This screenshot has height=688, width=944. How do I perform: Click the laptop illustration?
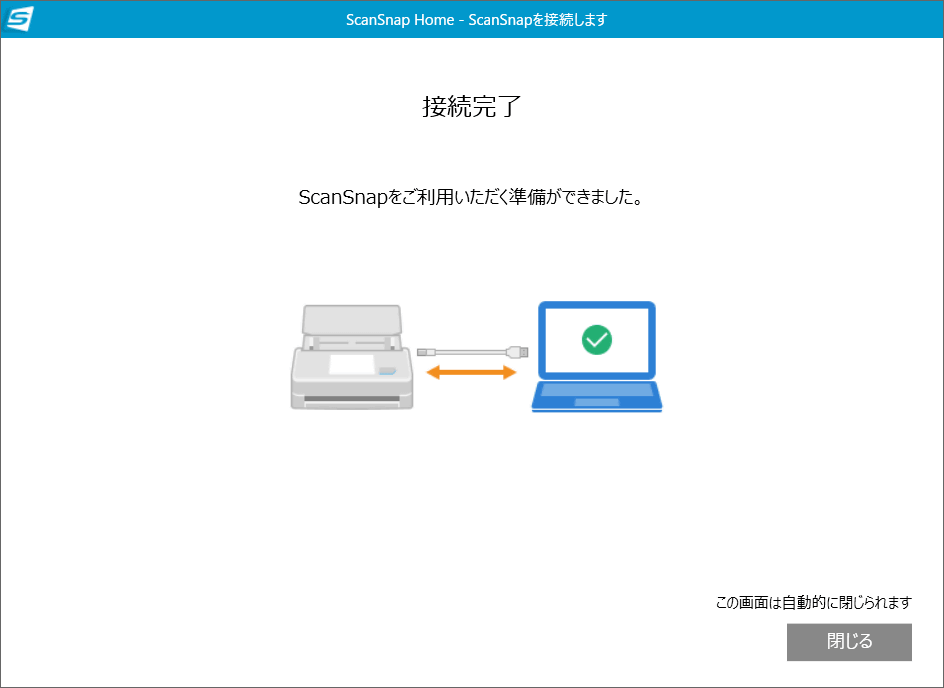[x=597, y=357]
